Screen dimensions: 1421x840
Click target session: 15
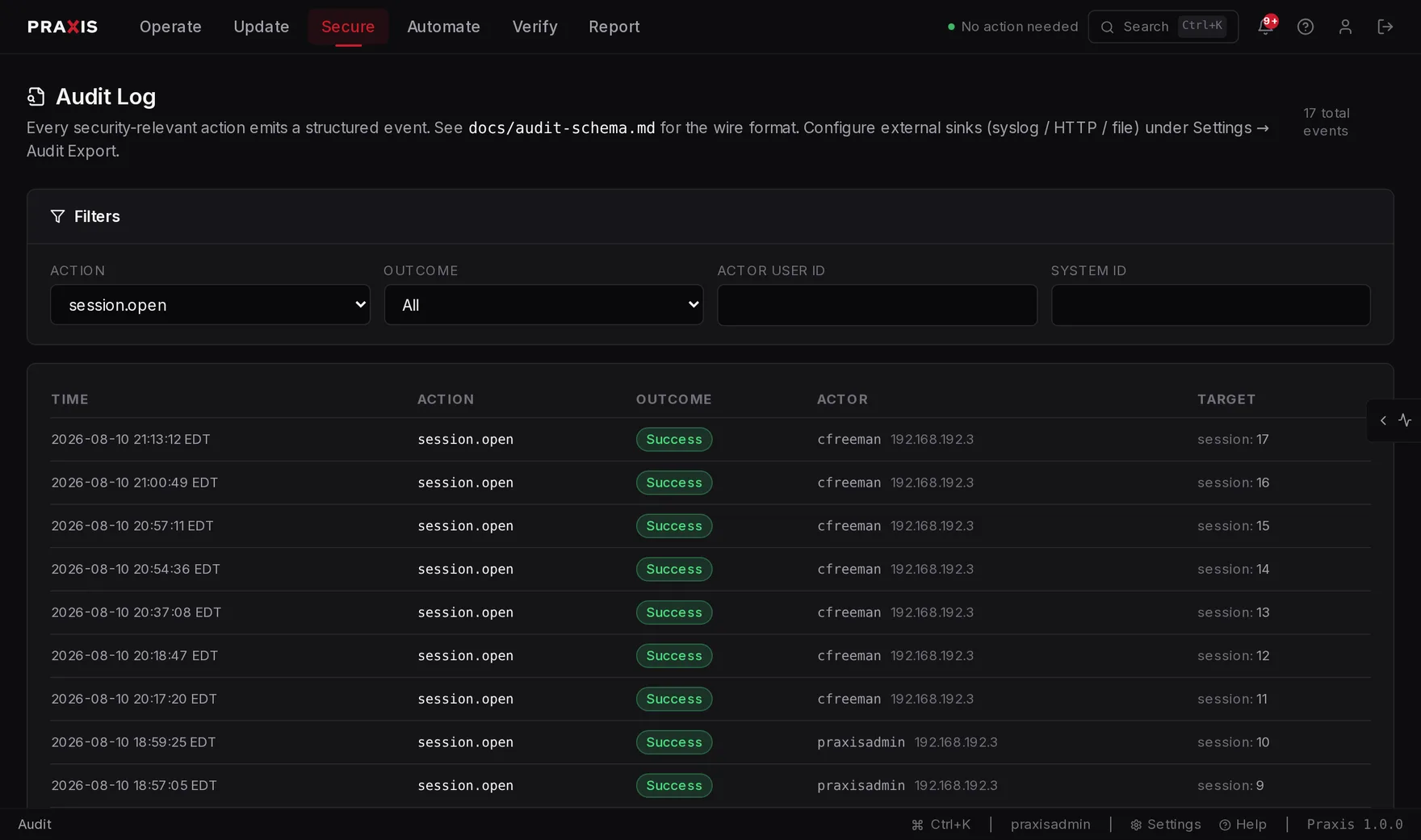(1233, 526)
